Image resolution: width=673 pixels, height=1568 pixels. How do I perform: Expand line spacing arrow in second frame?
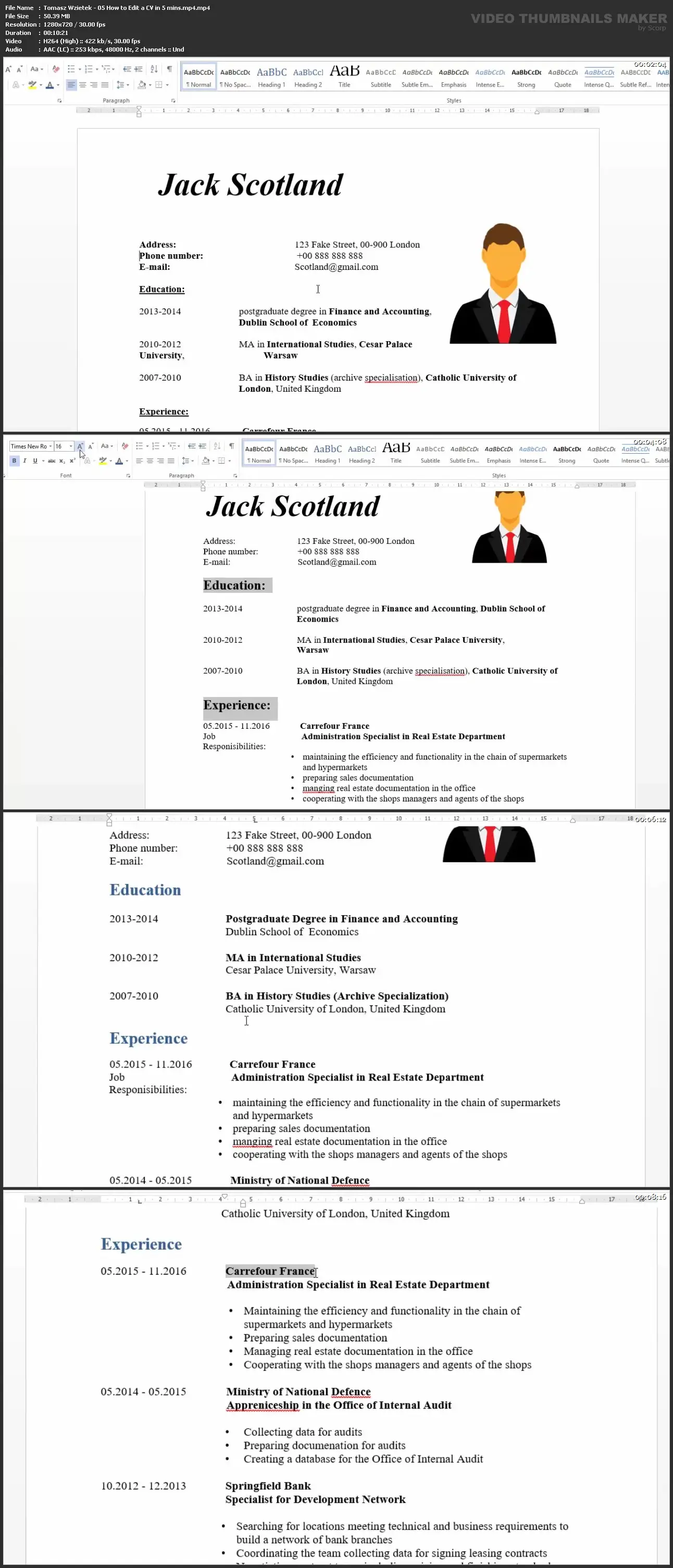point(192,461)
